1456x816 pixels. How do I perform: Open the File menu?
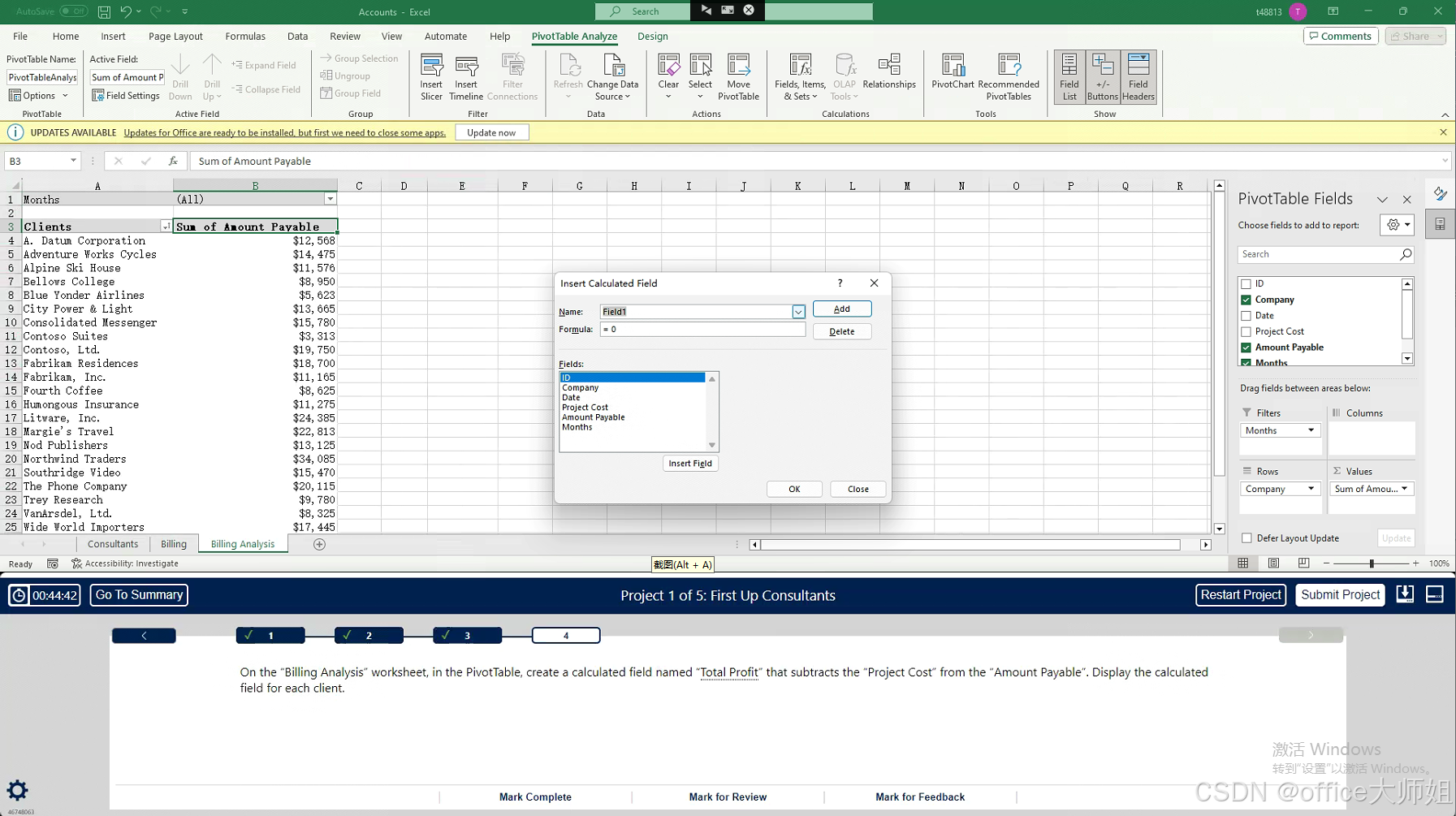[20, 36]
